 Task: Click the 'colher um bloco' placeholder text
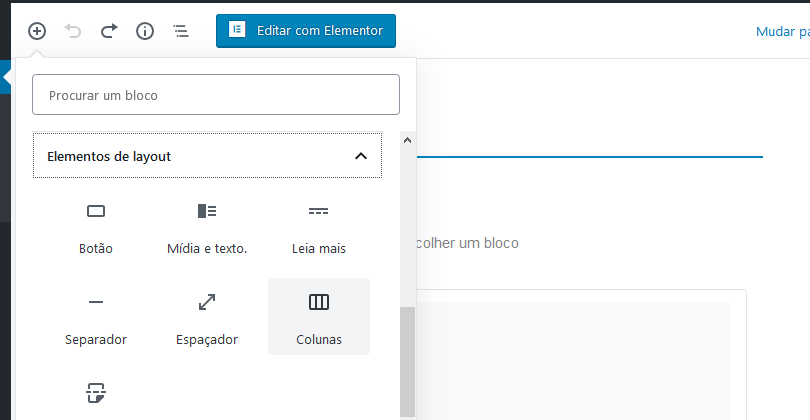click(x=467, y=243)
